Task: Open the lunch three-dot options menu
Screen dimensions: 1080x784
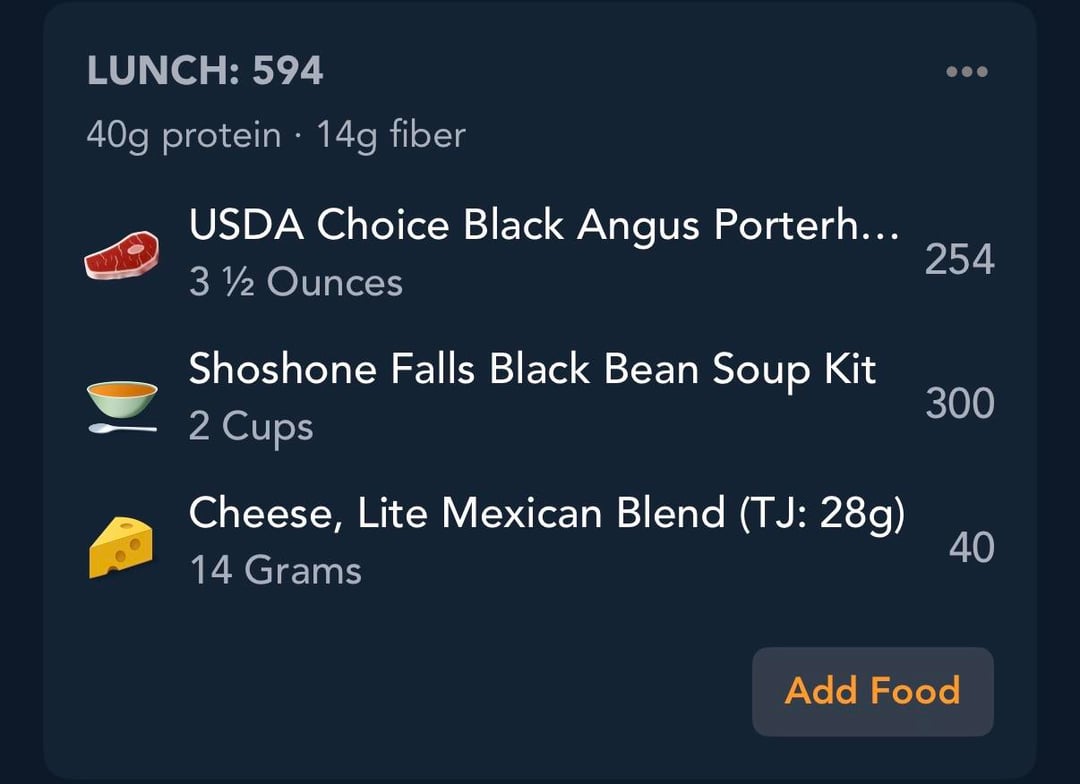Action: 966,72
